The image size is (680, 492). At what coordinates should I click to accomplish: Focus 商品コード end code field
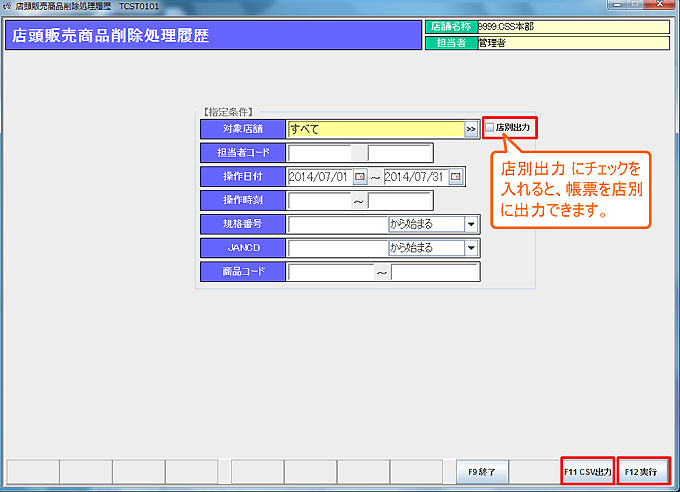(x=435, y=272)
